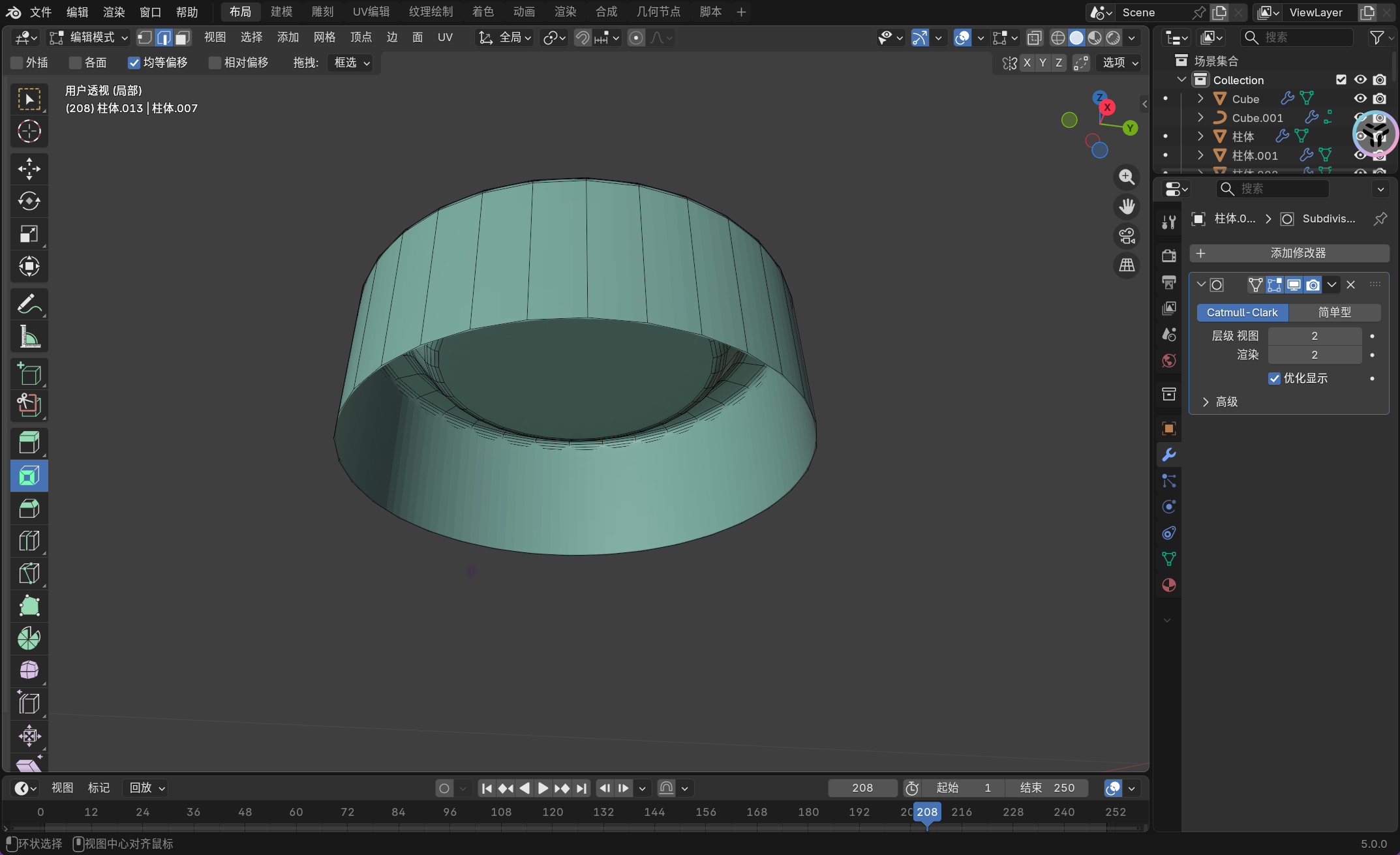The width and height of the screenshot is (1400, 855).
Task: Choose the Extrude Region tool
Action: 29,443
